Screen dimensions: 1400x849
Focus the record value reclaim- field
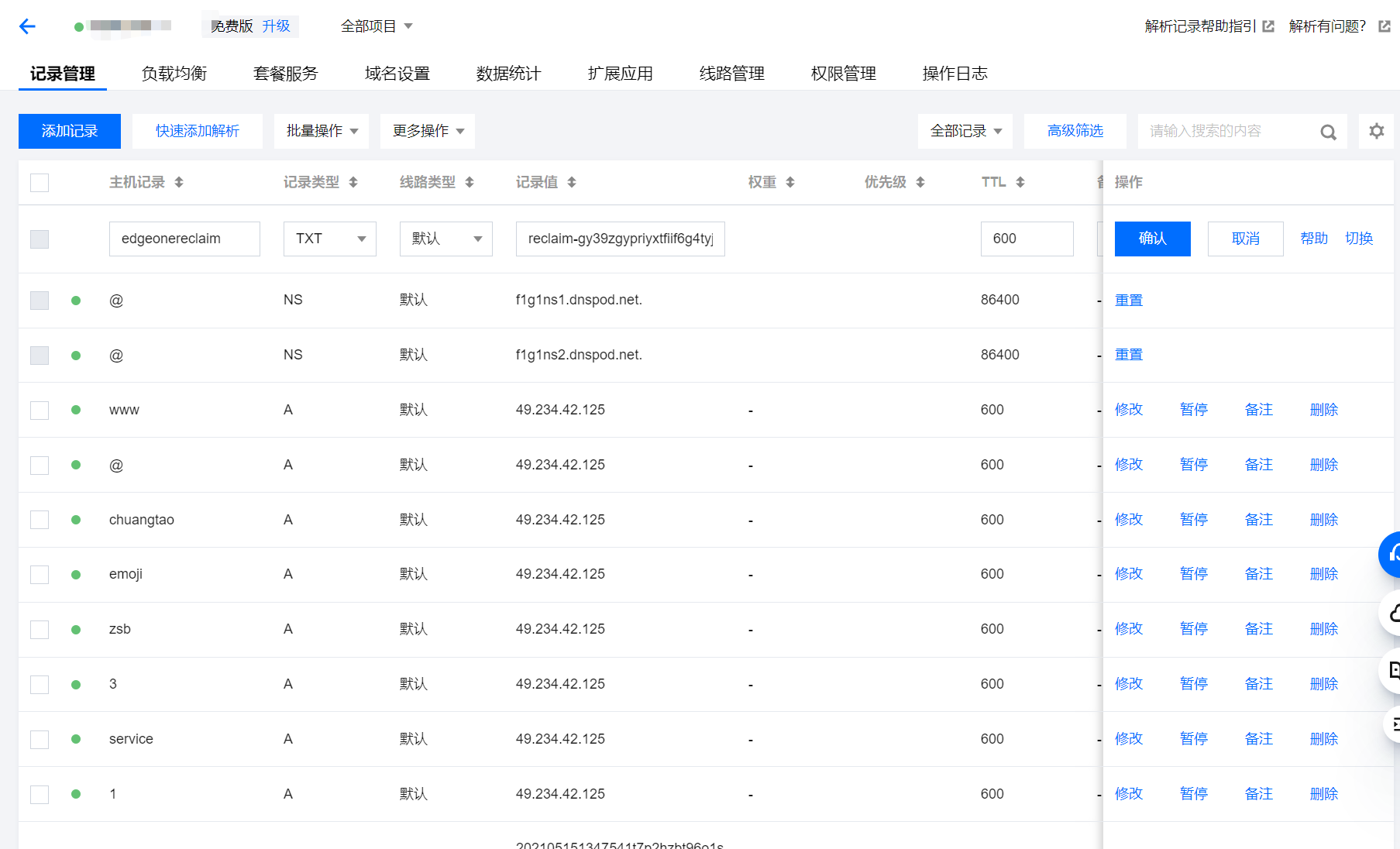click(x=621, y=239)
